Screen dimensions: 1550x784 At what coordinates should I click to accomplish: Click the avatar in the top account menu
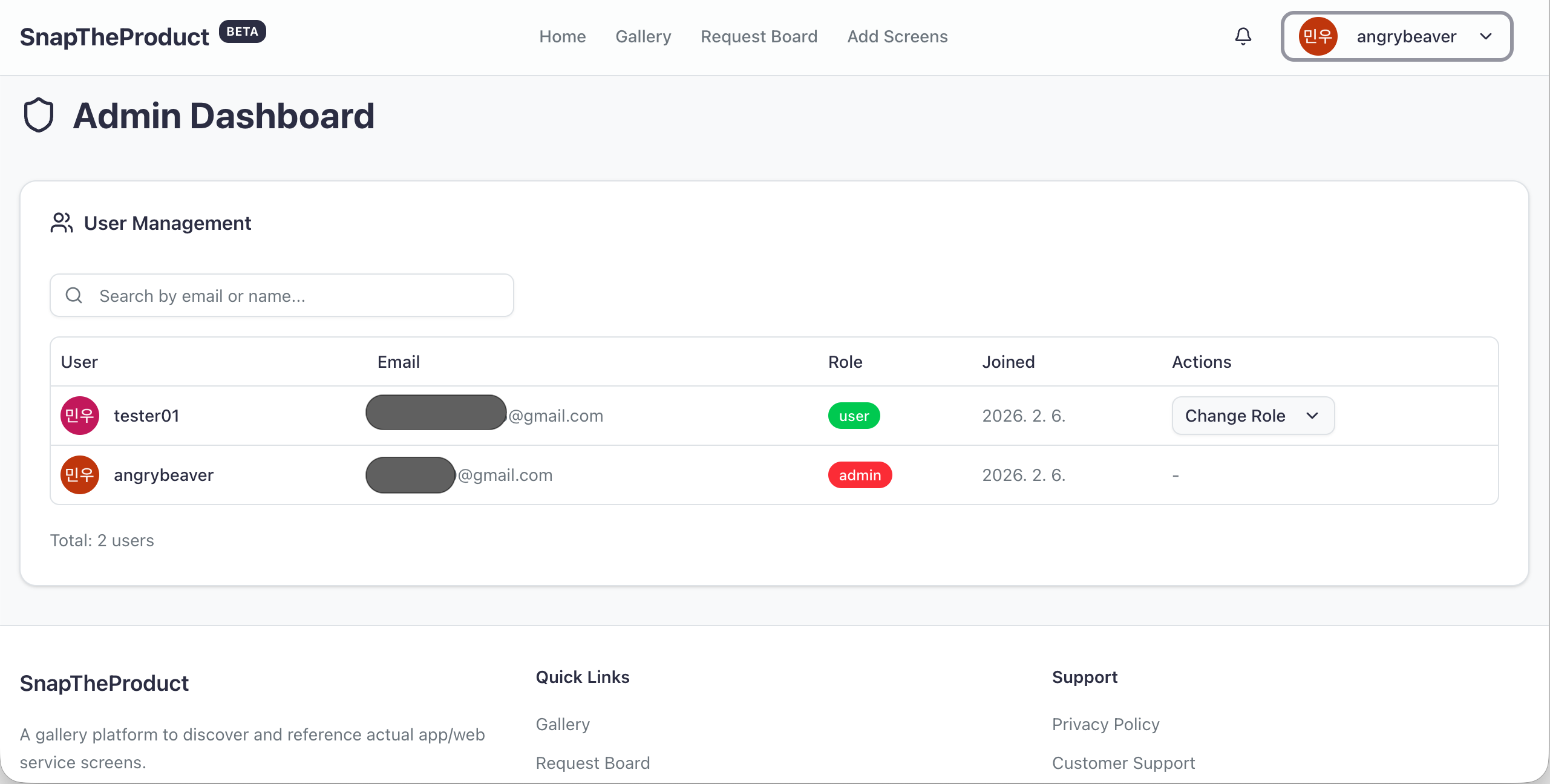pos(1318,36)
